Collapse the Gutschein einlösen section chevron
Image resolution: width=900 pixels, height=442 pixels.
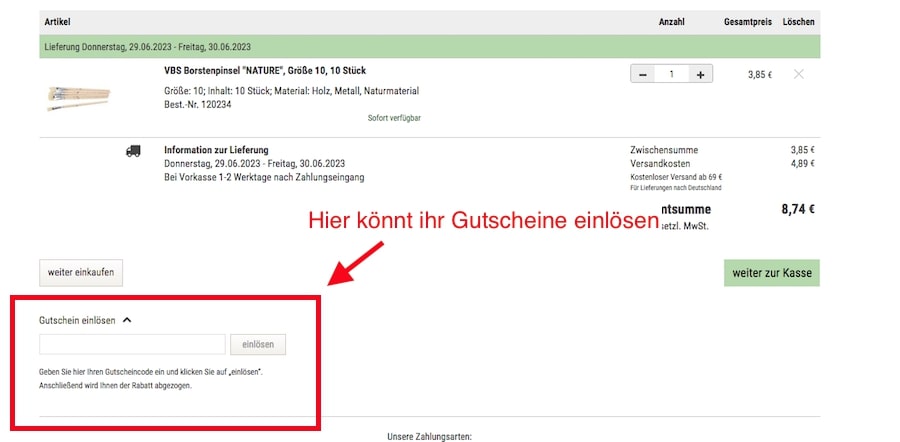pyautogui.click(x=127, y=321)
